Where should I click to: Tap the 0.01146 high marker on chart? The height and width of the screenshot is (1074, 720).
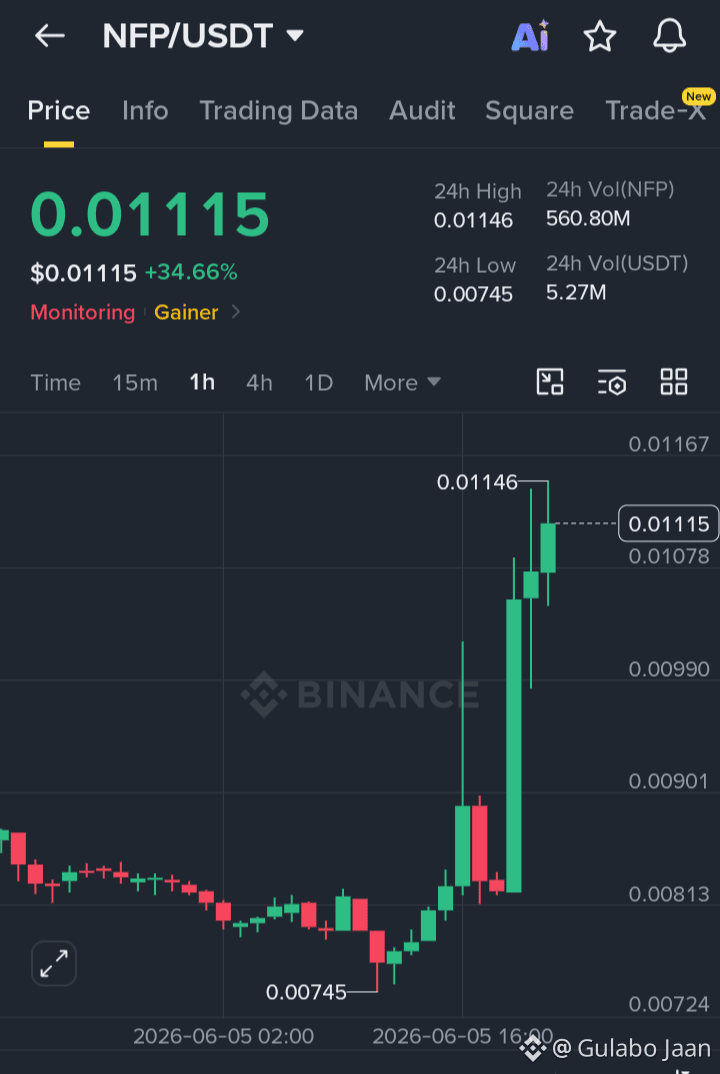[x=477, y=482]
